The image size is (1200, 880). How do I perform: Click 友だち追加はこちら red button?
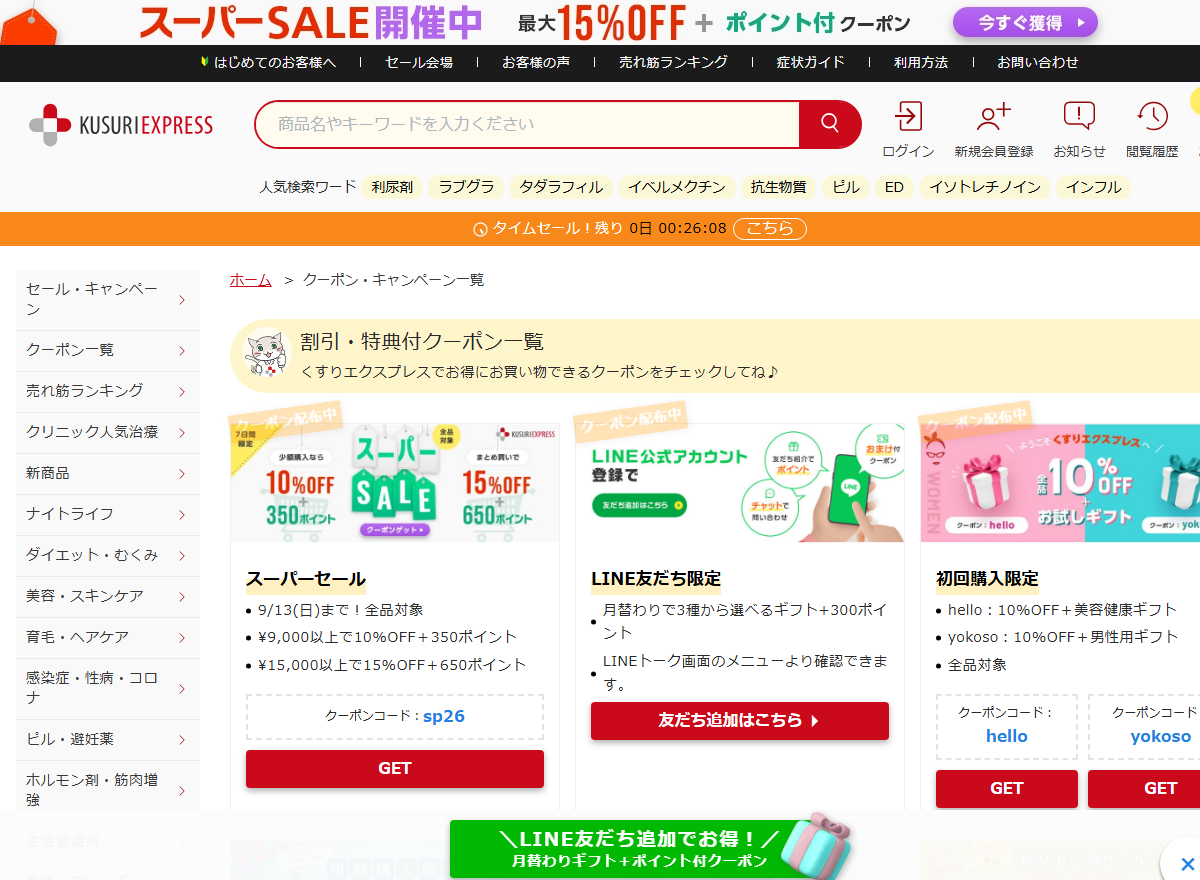[x=740, y=721]
